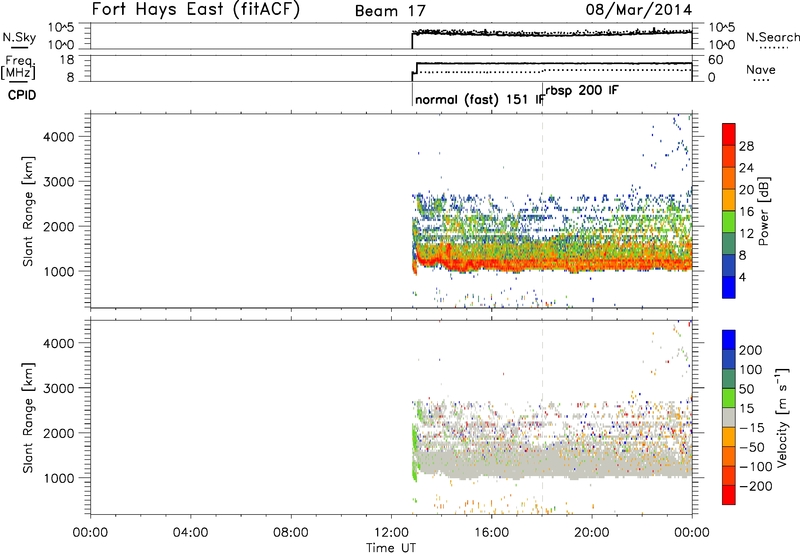
Task: Click the dotted line sample under N.Search
Action: (774, 48)
